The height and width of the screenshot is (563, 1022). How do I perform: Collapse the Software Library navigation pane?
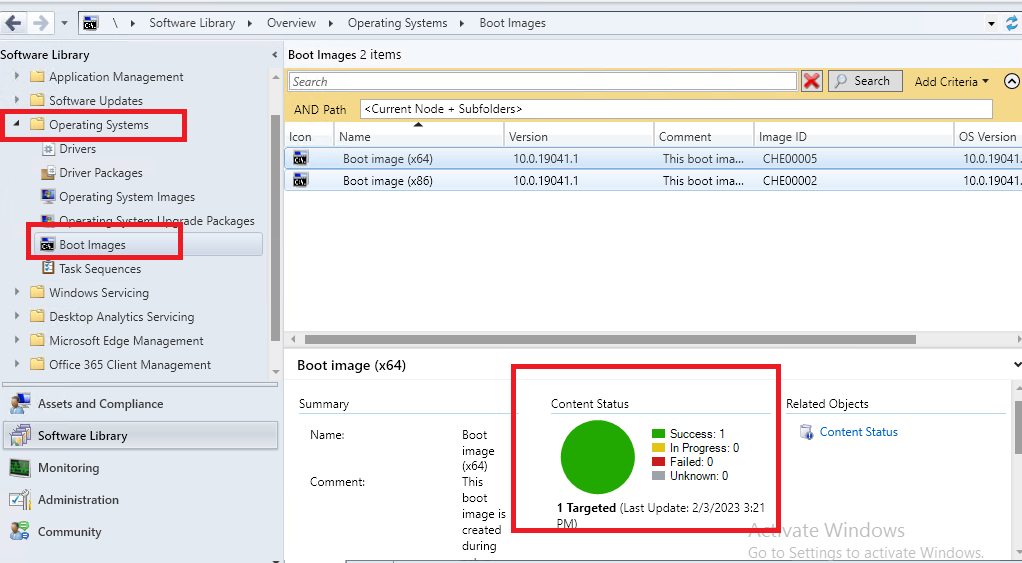click(x=274, y=55)
